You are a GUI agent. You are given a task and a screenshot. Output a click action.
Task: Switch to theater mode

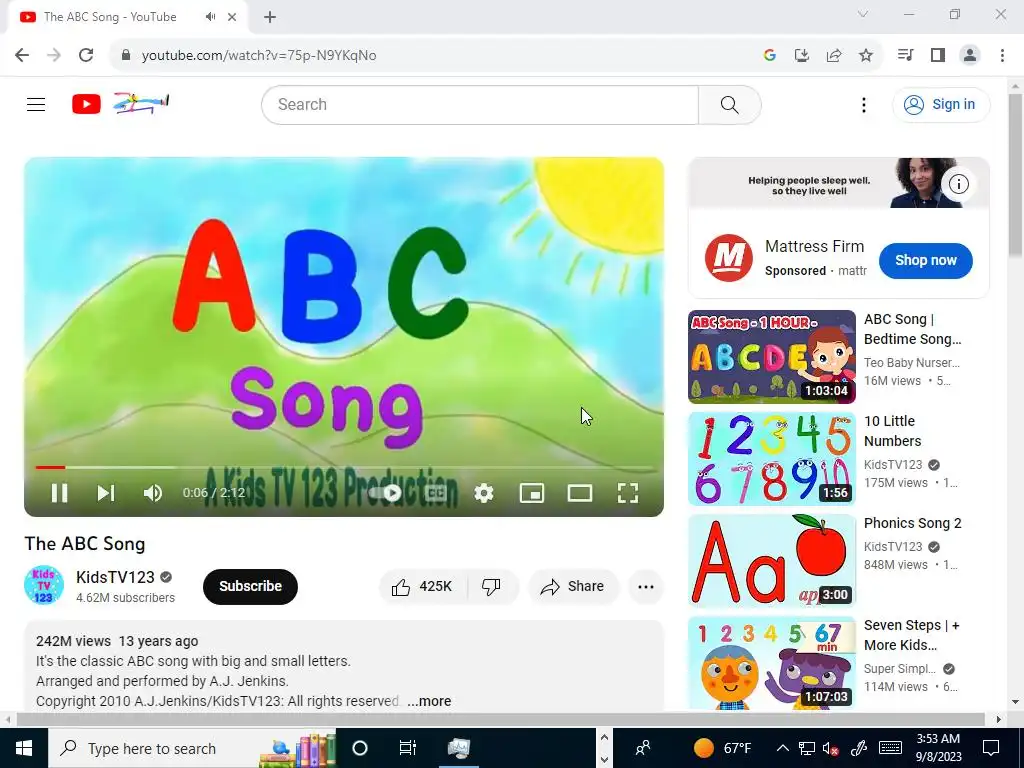[580, 493]
